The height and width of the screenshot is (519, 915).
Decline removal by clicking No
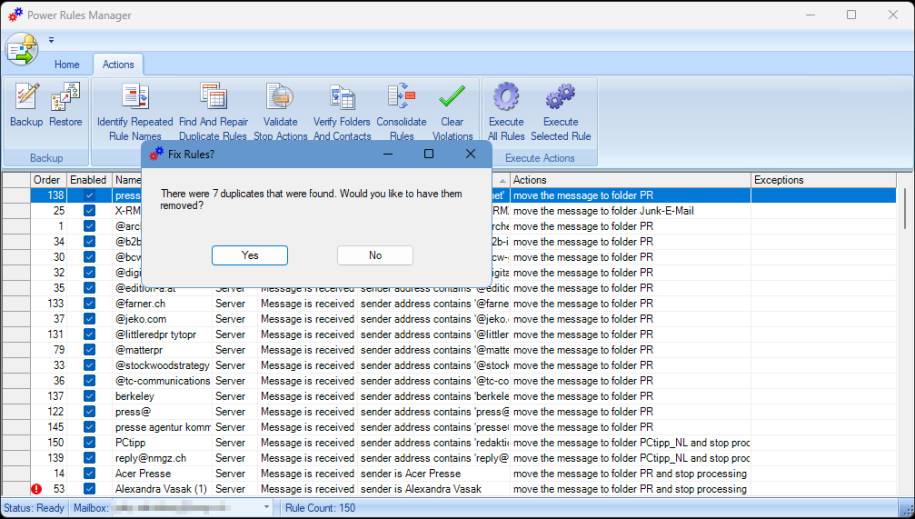pyautogui.click(x=375, y=255)
